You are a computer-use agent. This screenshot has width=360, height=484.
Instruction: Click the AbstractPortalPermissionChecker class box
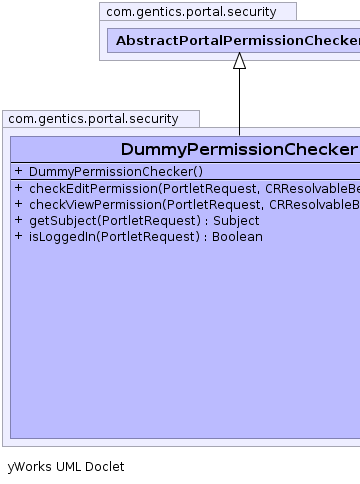(234, 40)
